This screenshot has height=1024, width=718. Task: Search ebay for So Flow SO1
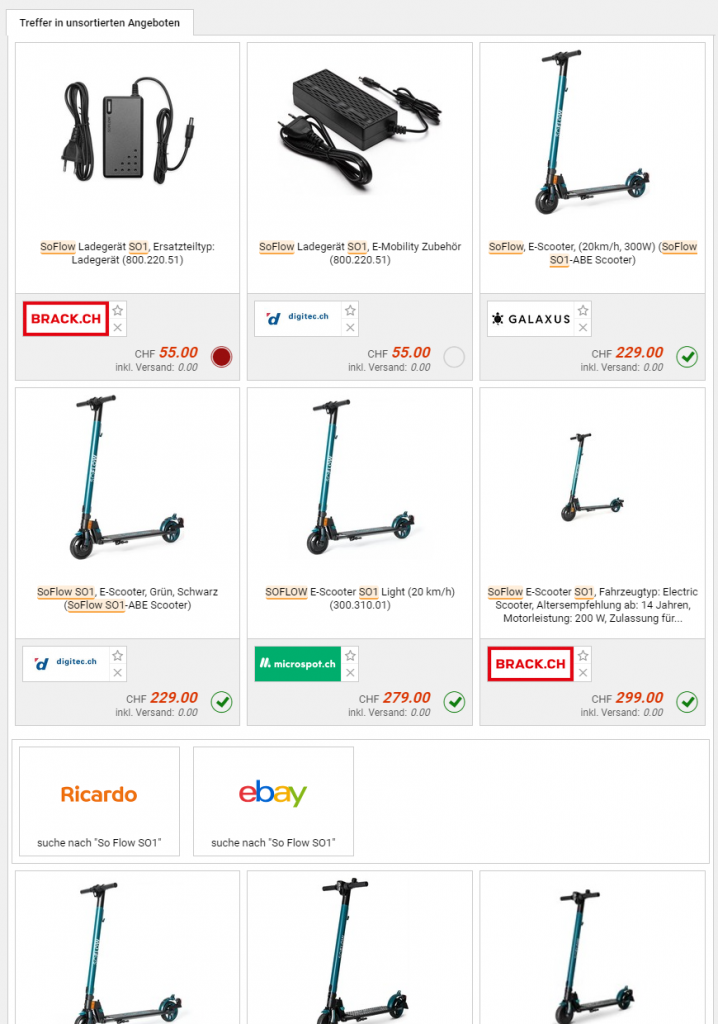pos(273,801)
